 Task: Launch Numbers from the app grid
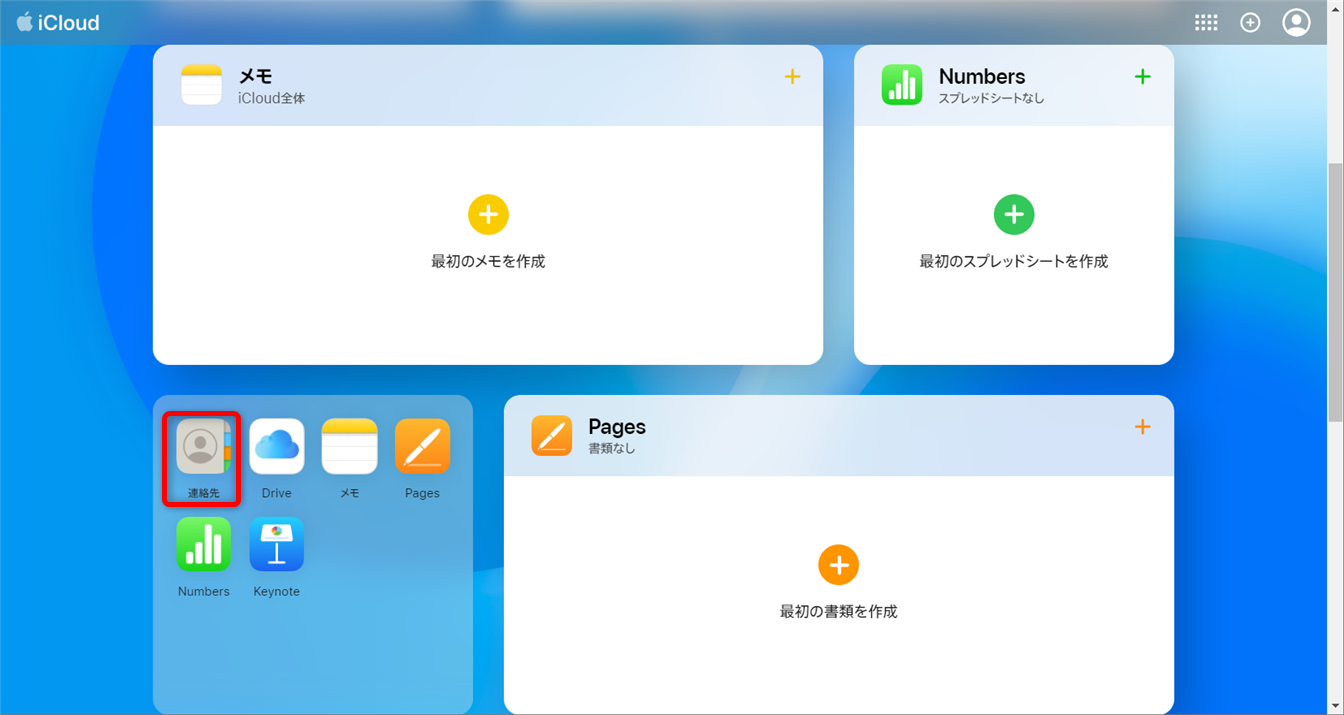tap(203, 545)
